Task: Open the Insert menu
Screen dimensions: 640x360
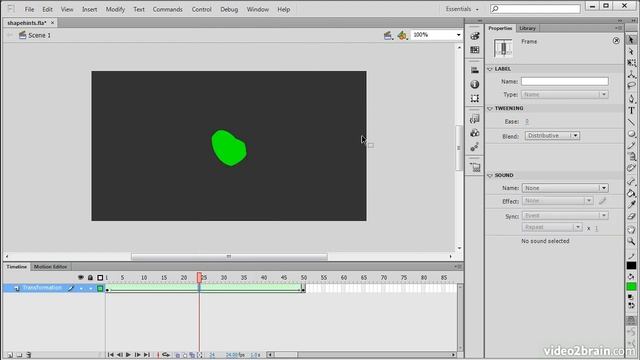Action: tap(89, 9)
